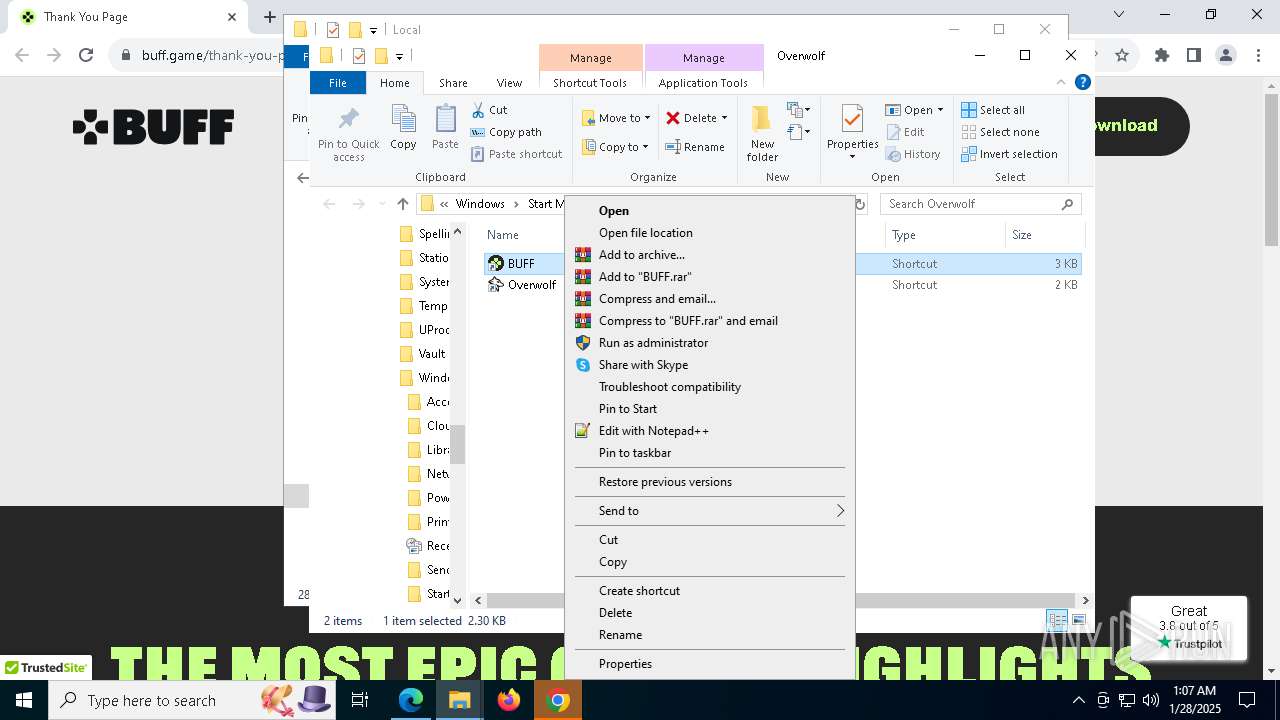Choose Delete in context menu

pyautogui.click(x=710, y=613)
